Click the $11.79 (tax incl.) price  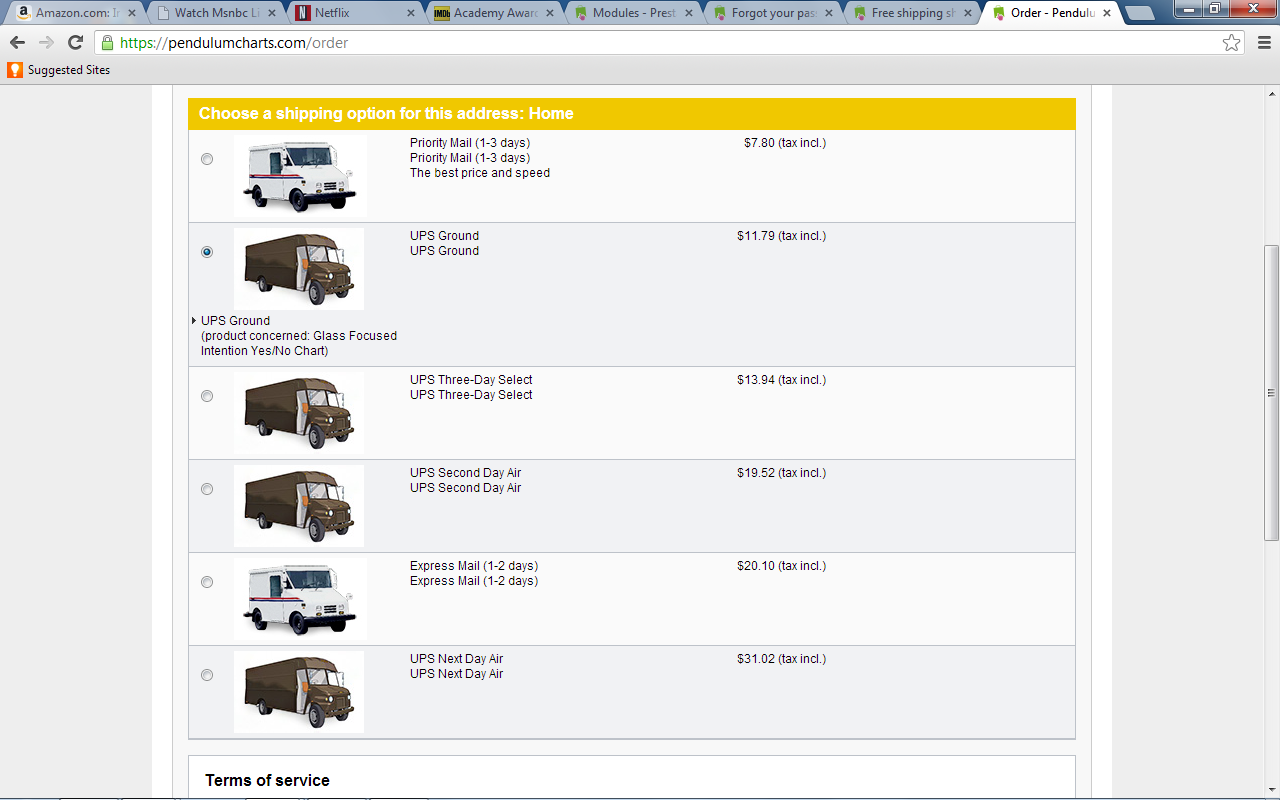(781, 236)
